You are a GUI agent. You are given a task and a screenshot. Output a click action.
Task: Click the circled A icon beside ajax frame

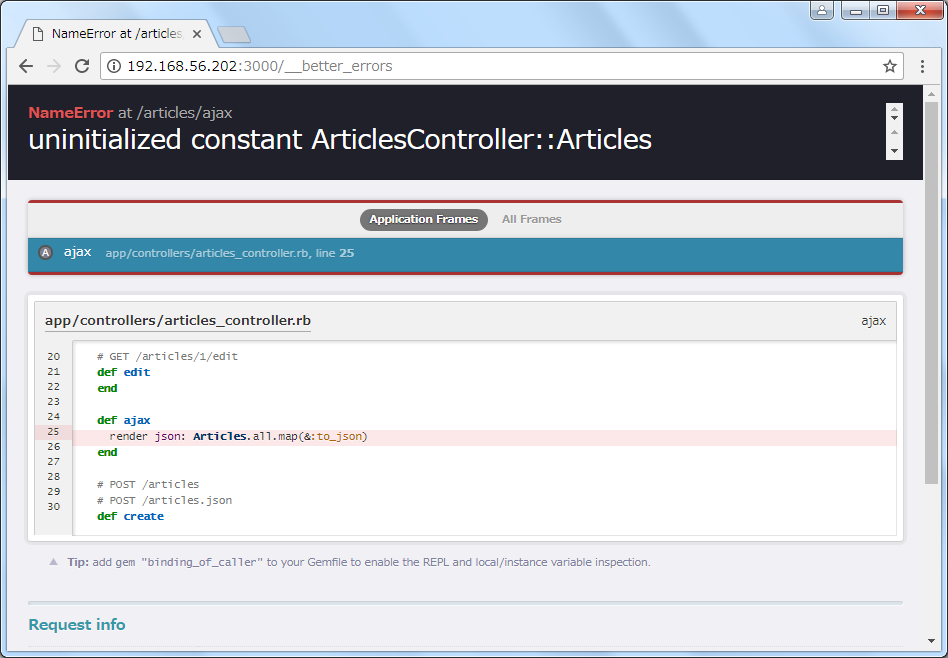pyautogui.click(x=45, y=253)
